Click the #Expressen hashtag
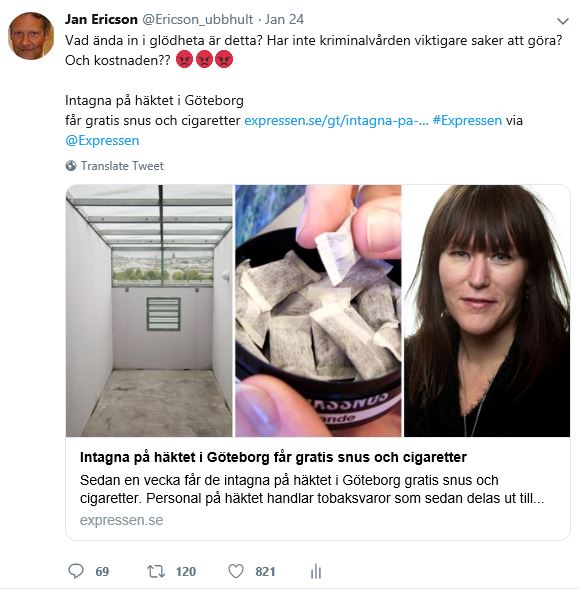Viewport: 579px width, 589px height. point(467,121)
